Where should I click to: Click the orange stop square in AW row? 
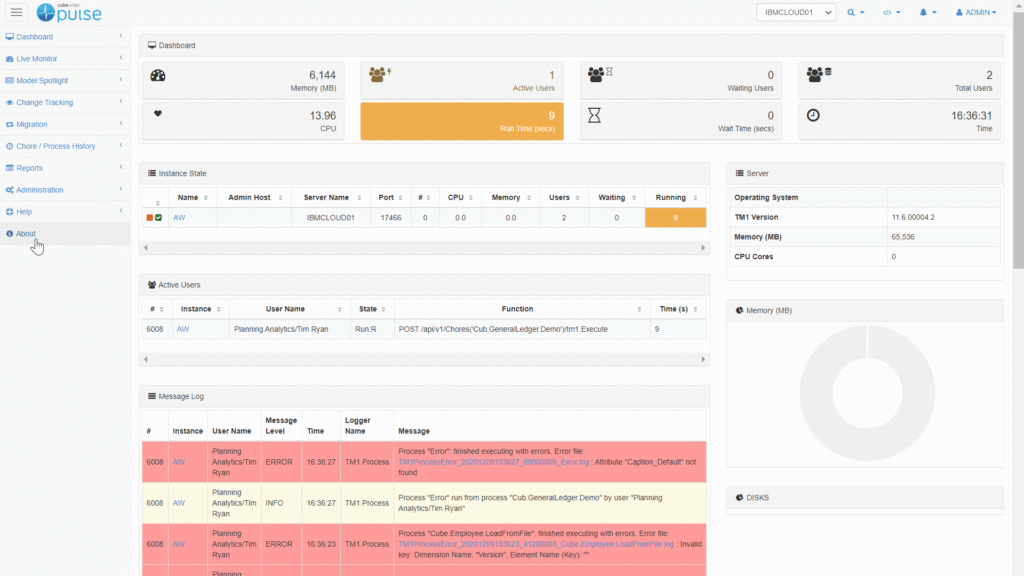(150, 217)
